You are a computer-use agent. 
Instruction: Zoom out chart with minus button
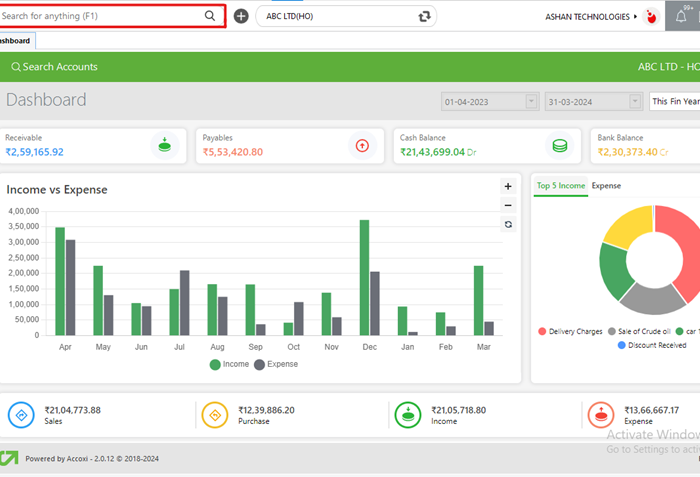click(508, 205)
